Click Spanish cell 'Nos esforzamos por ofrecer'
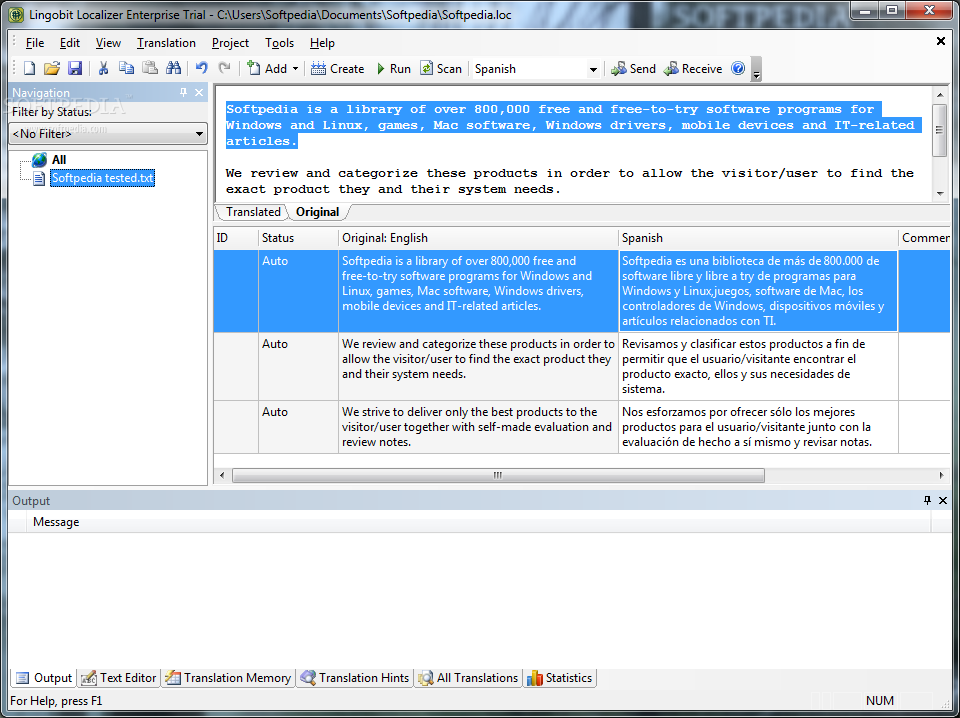The image size is (960, 718). [758, 427]
